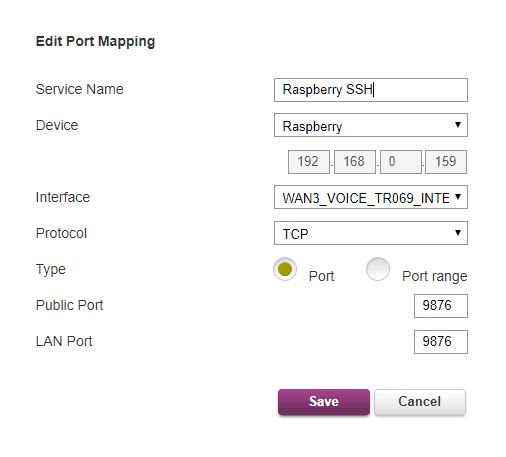Expand the Protocol dropdown showing TCP
Viewport: 506px width, 457px height.
[371, 233]
